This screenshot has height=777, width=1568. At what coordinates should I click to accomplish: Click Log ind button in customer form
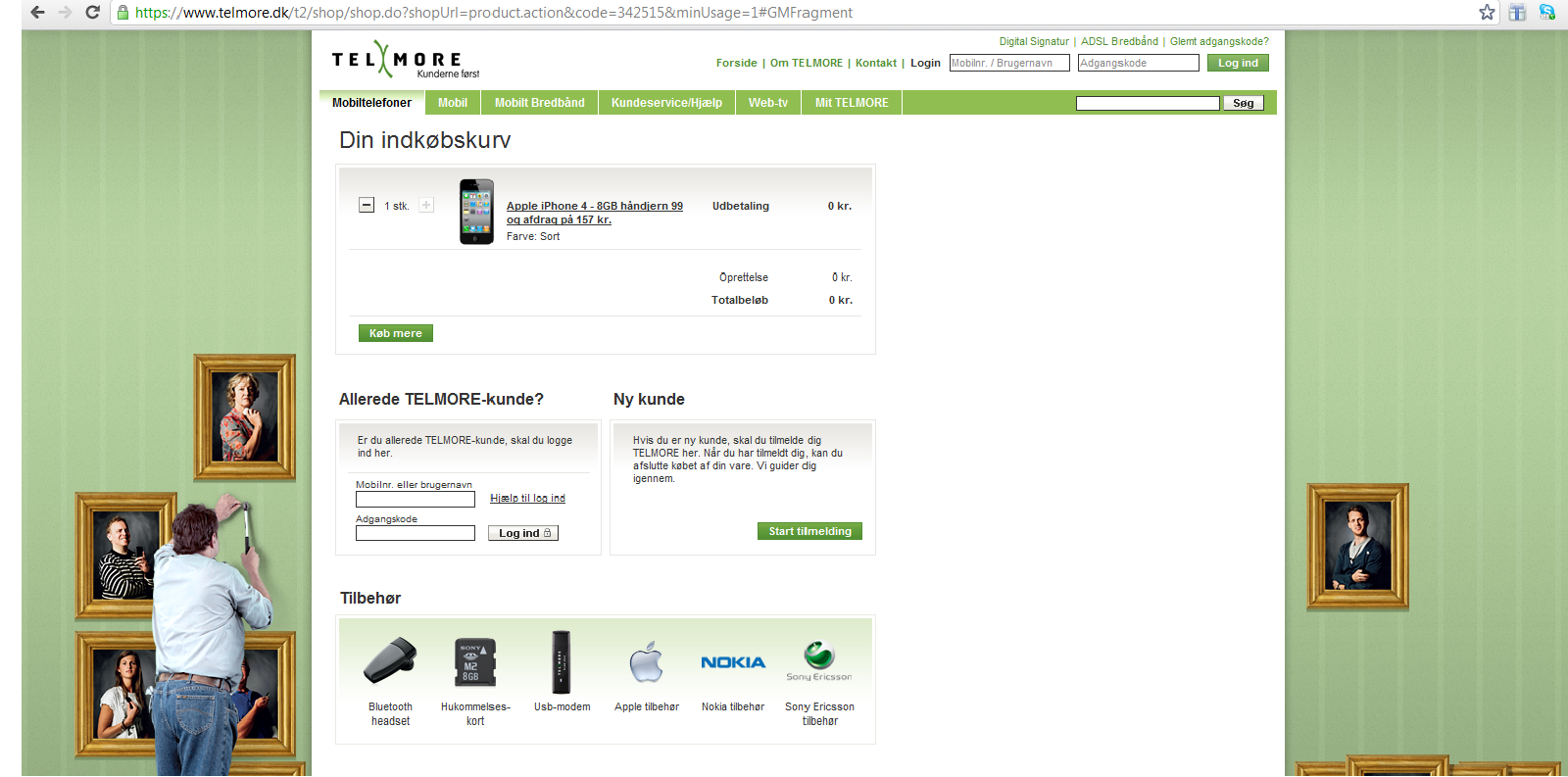coord(523,533)
